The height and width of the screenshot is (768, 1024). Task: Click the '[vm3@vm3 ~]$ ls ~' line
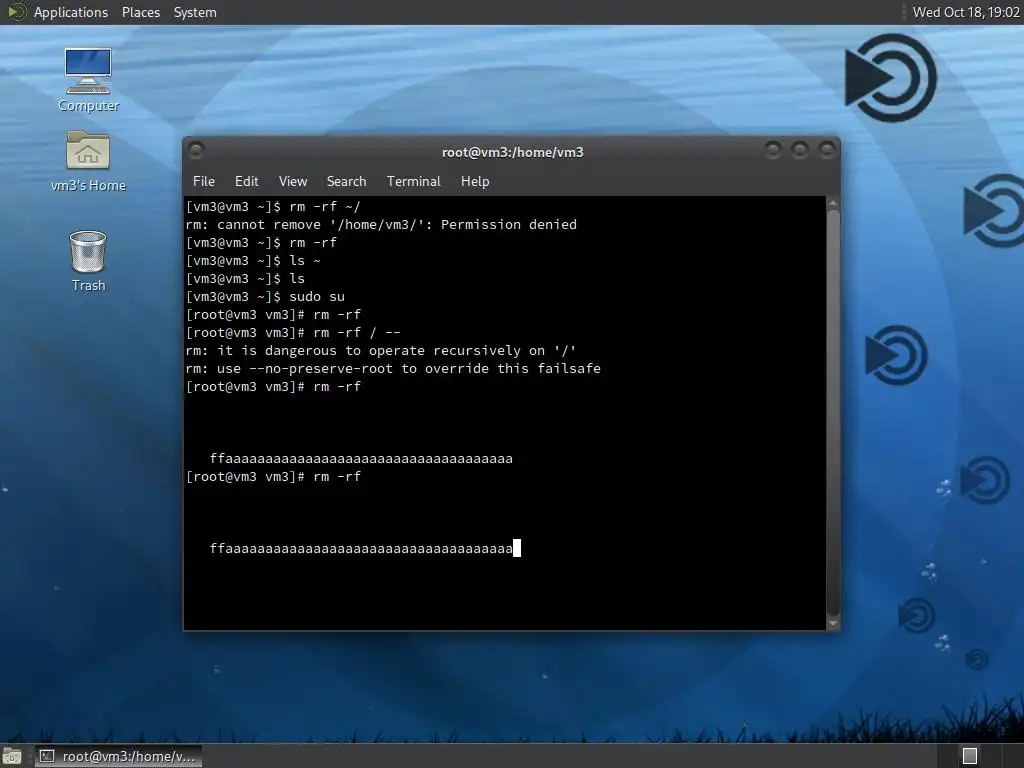click(x=253, y=261)
